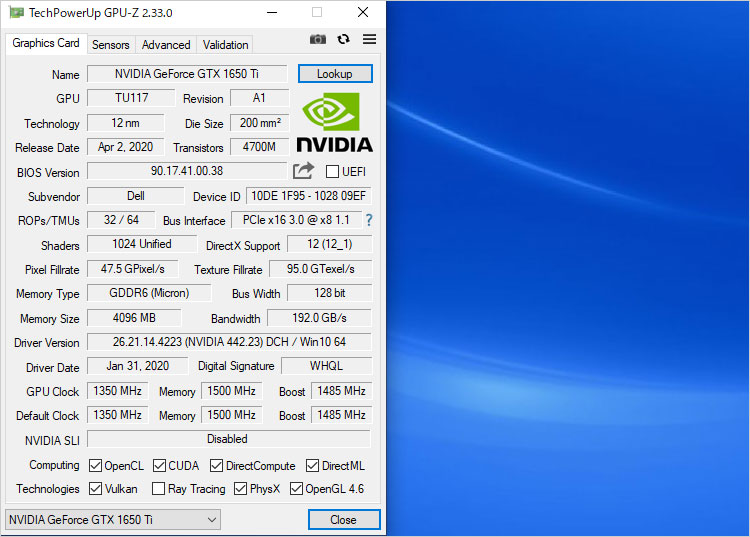Click the Bus Interface question mark
Image resolution: width=750 pixels, height=537 pixels.
[x=369, y=220]
